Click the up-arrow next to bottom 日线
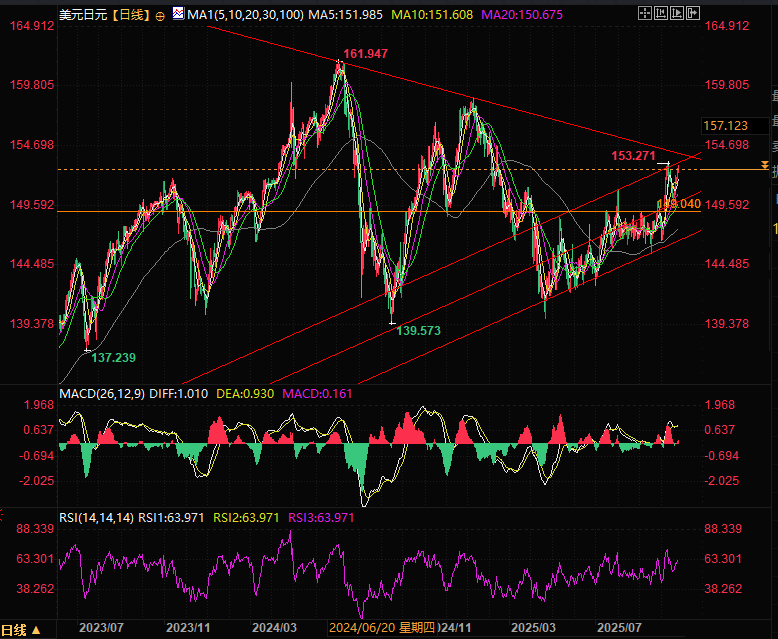The height and width of the screenshot is (639, 778). tap(37, 630)
